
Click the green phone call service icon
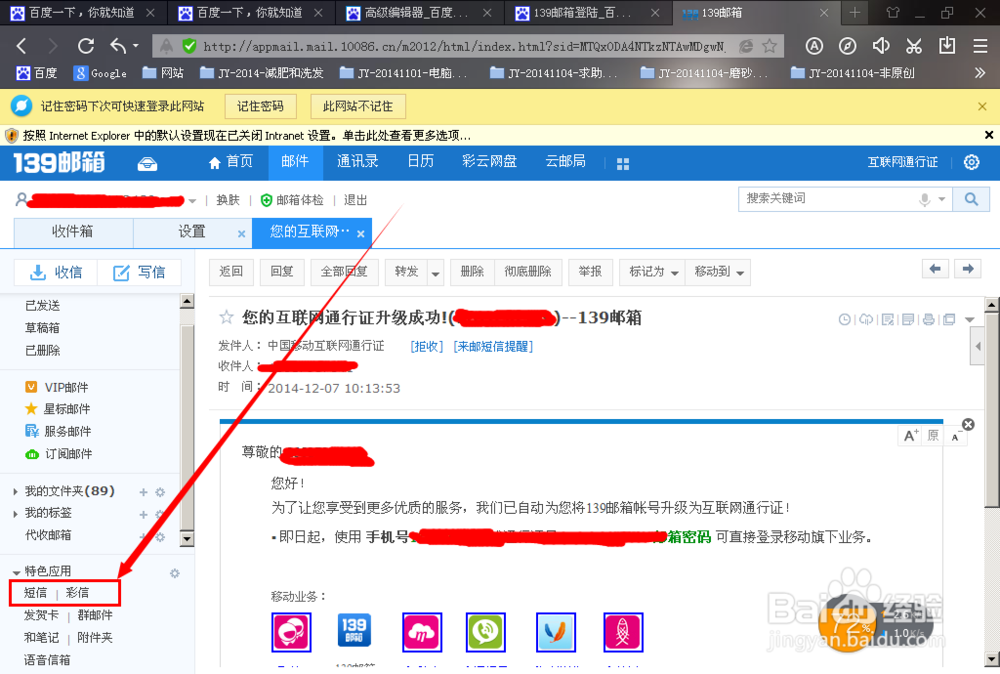485,632
